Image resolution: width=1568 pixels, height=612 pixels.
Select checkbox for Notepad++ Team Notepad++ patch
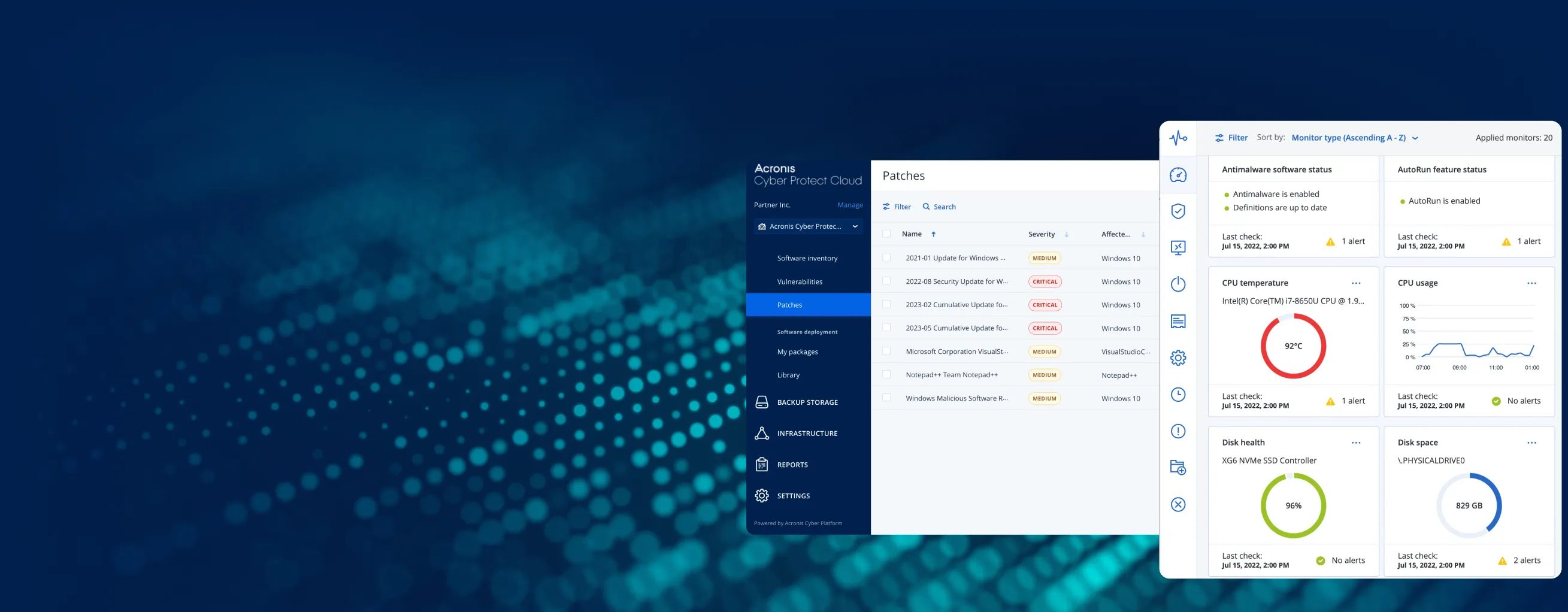[x=886, y=375]
